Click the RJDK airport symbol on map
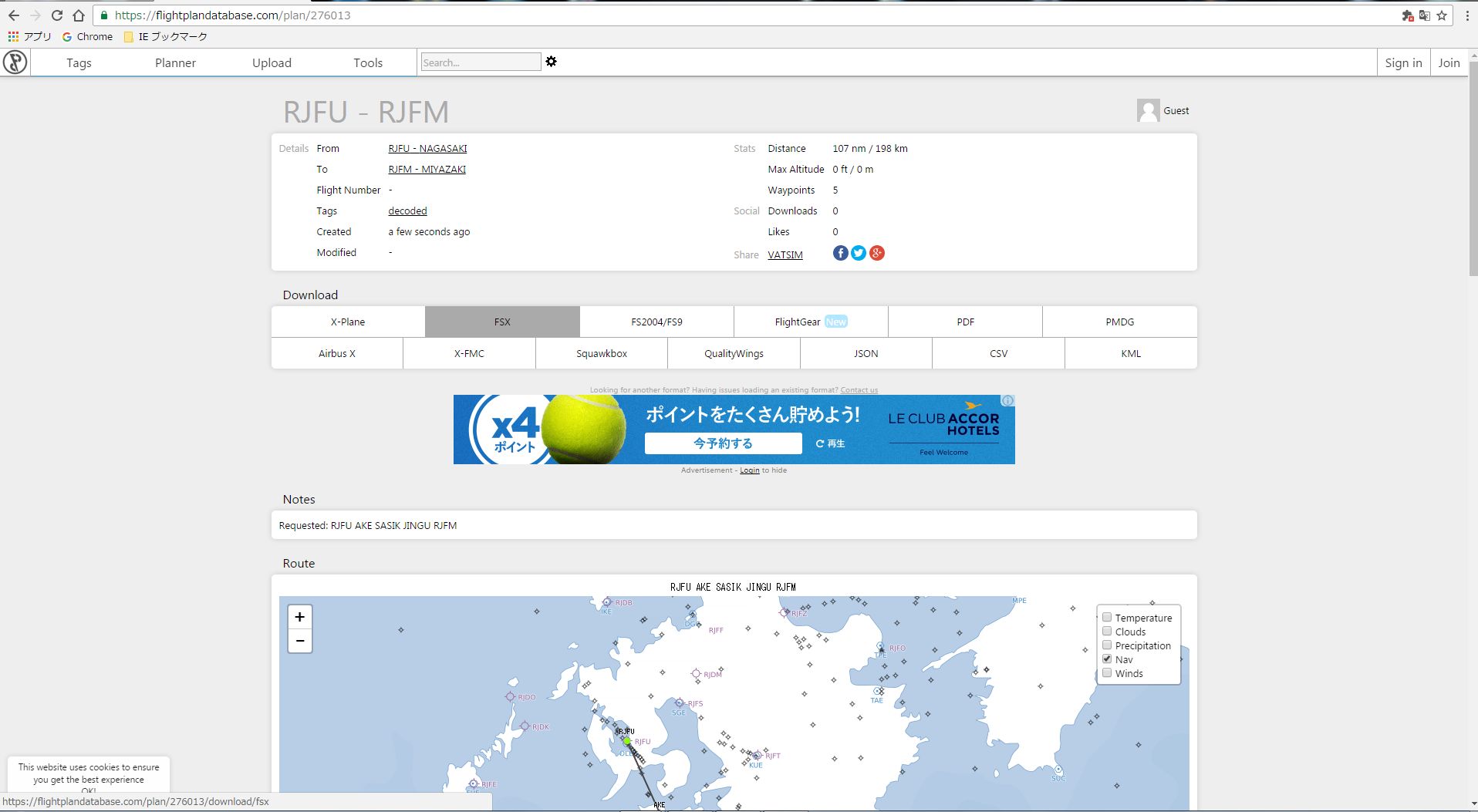Viewport: 1478px width, 812px height. point(525,726)
